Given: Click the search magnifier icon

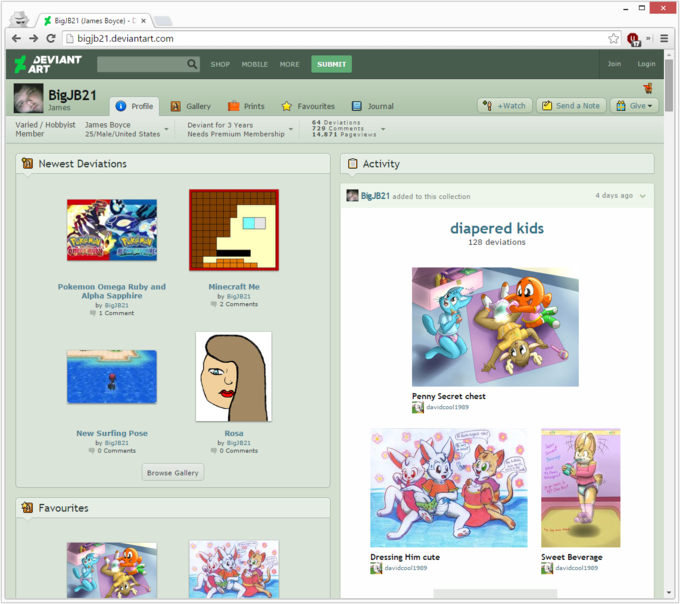Looking at the screenshot, I should (192, 64).
